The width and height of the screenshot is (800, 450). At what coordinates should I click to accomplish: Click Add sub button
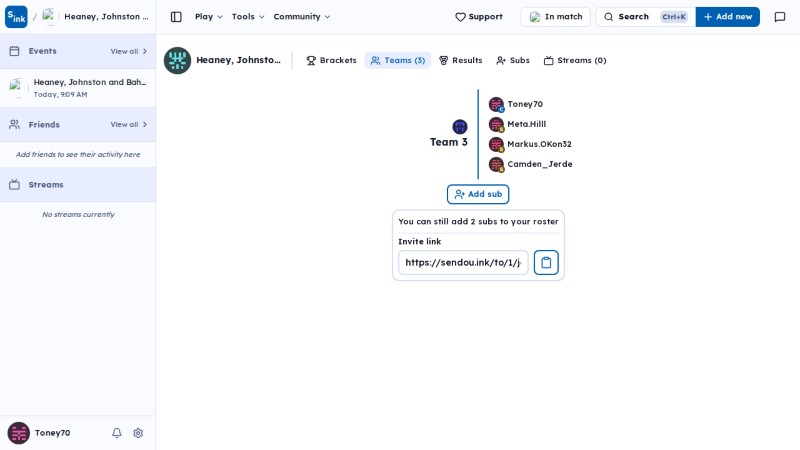point(478,194)
